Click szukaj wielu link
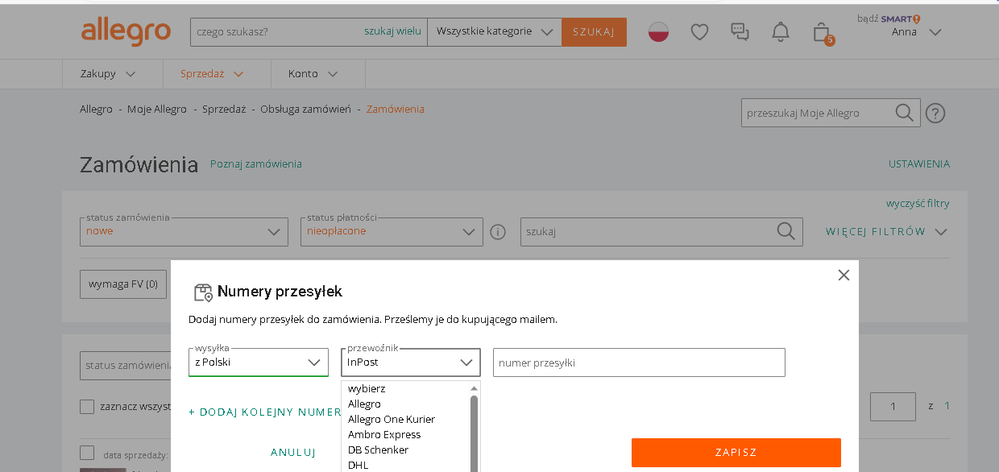The height and width of the screenshot is (472, 999). pos(392,31)
